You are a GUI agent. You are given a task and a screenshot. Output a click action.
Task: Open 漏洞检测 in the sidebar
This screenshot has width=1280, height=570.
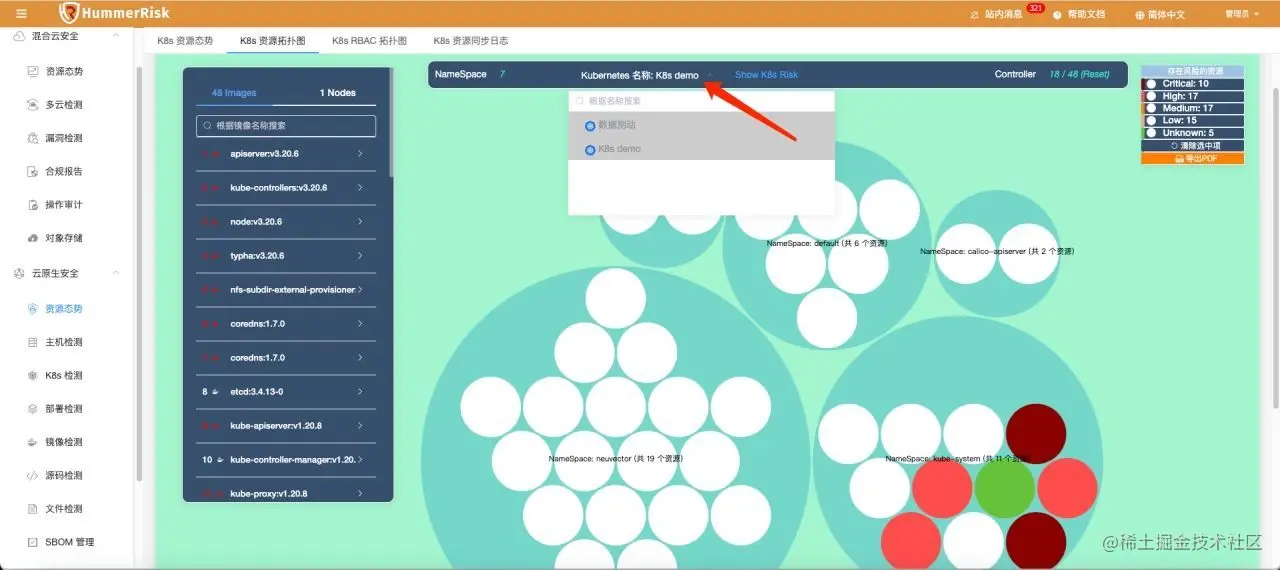point(64,138)
